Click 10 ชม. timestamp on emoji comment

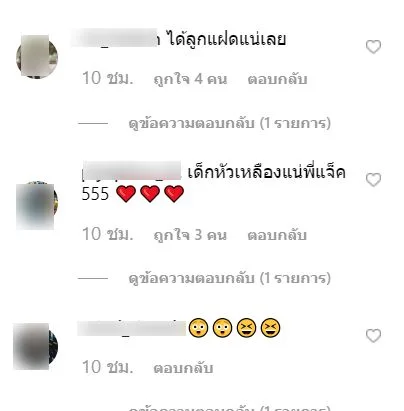click(x=108, y=367)
